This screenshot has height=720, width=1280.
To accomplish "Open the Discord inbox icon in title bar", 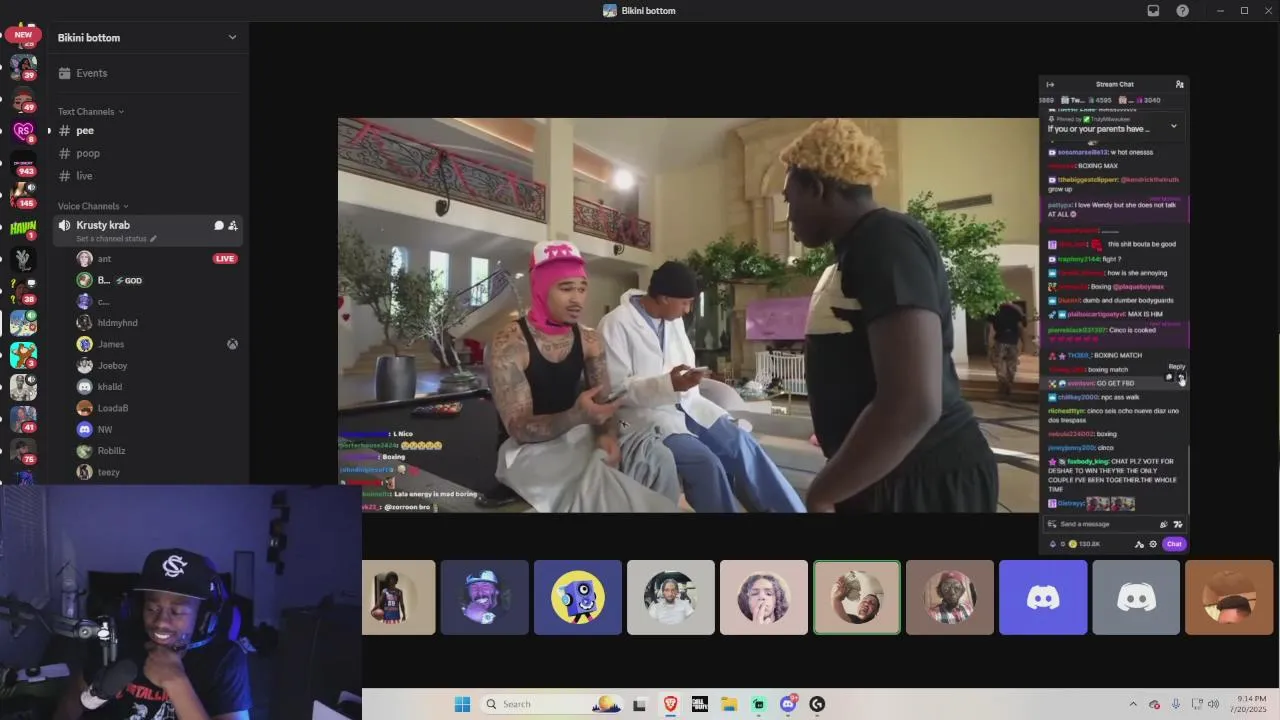I will (x=1153, y=11).
